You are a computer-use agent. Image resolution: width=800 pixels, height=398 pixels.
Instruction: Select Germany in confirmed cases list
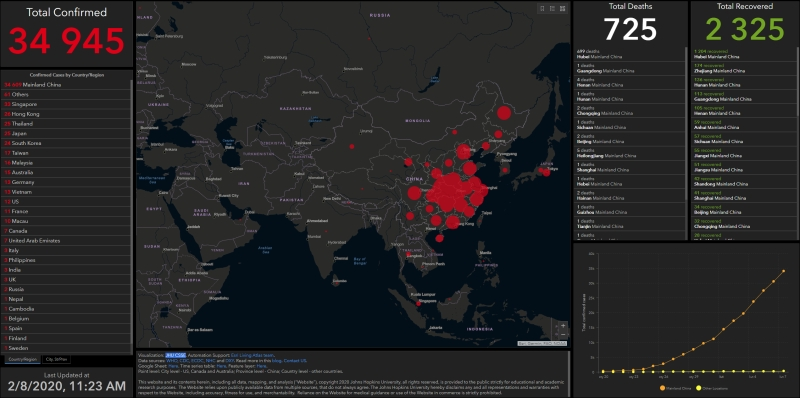66,182
